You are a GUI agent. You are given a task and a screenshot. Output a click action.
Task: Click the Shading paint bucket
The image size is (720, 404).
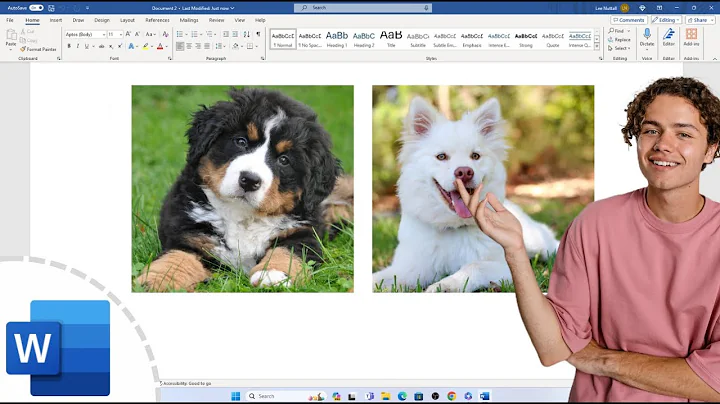click(x=235, y=46)
